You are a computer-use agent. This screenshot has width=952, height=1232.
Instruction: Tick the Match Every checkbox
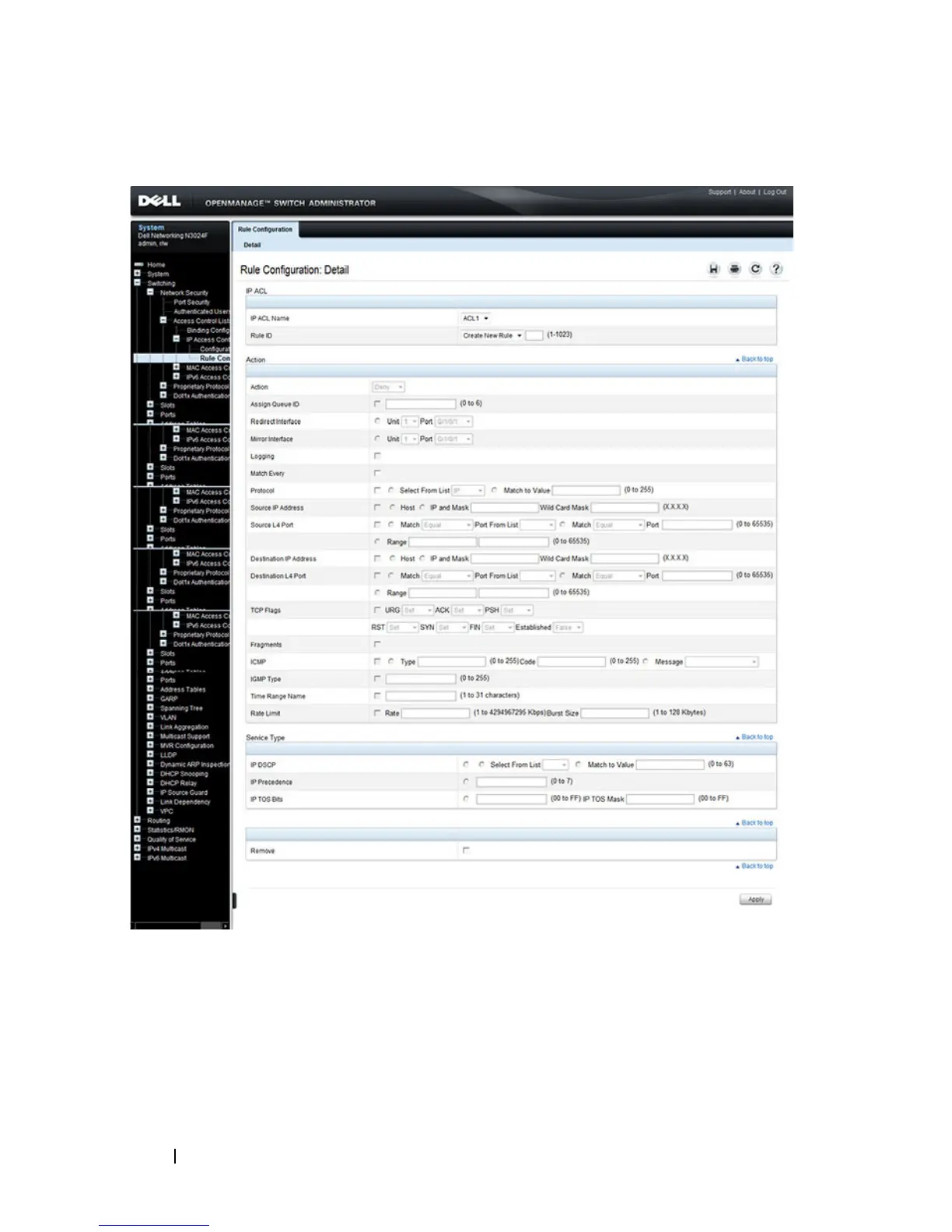[x=377, y=473]
